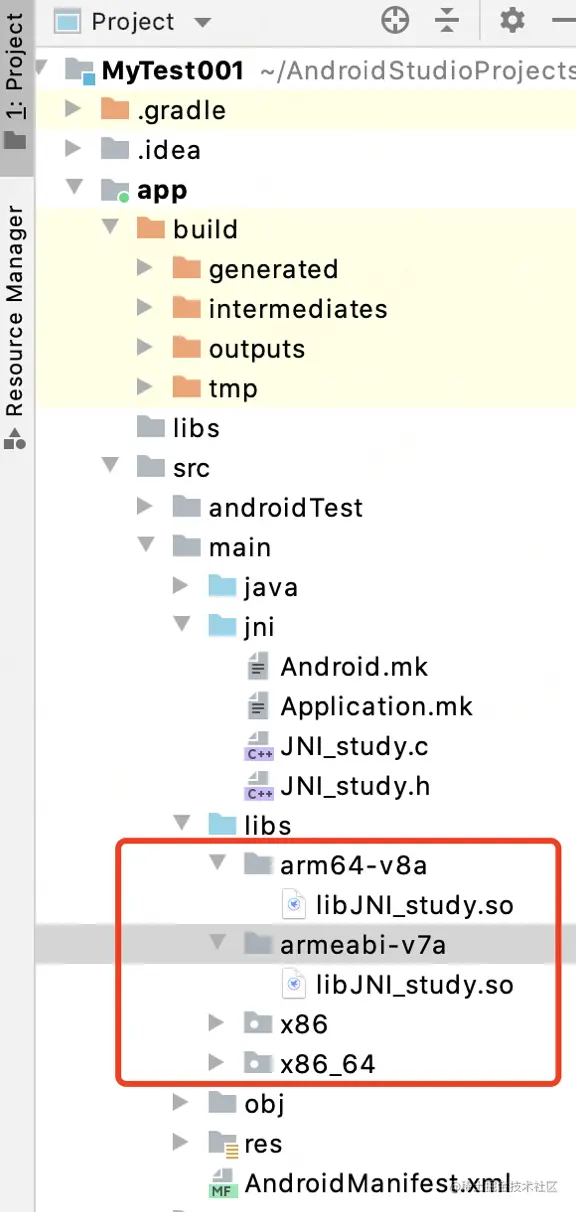Collapse the jni folder arrow
The width and height of the screenshot is (576, 1212).
(x=181, y=626)
